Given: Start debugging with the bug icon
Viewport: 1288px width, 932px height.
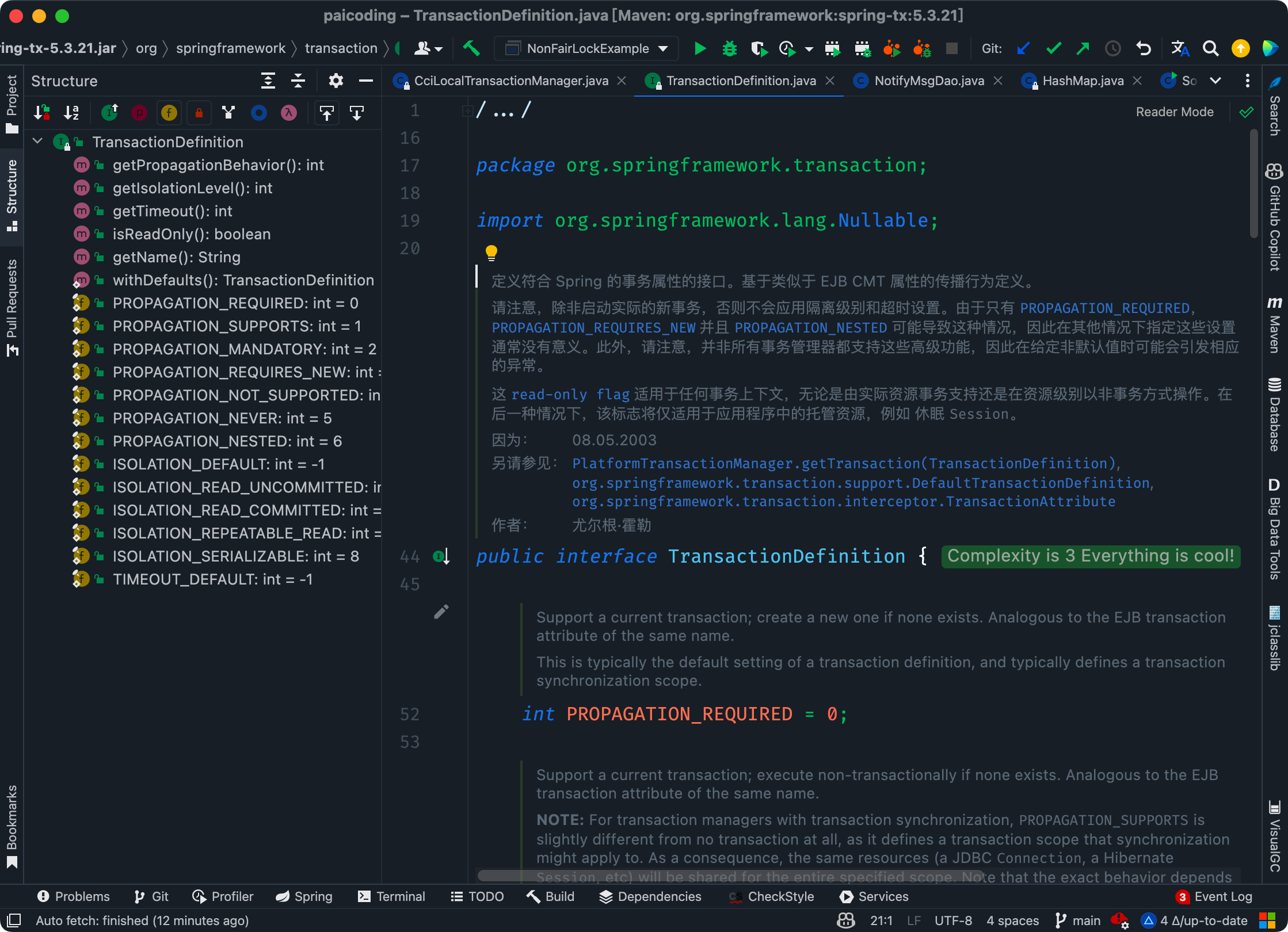Looking at the screenshot, I should click(x=730, y=48).
